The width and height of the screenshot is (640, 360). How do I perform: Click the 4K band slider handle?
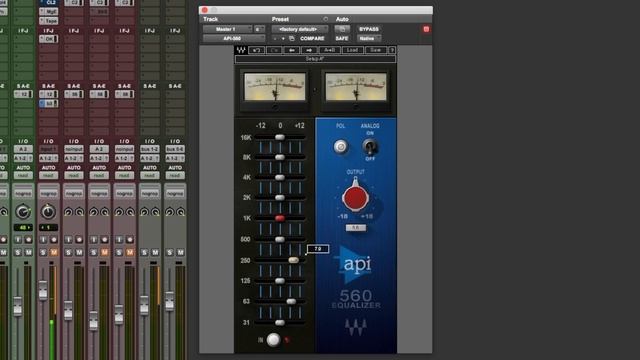click(280, 177)
